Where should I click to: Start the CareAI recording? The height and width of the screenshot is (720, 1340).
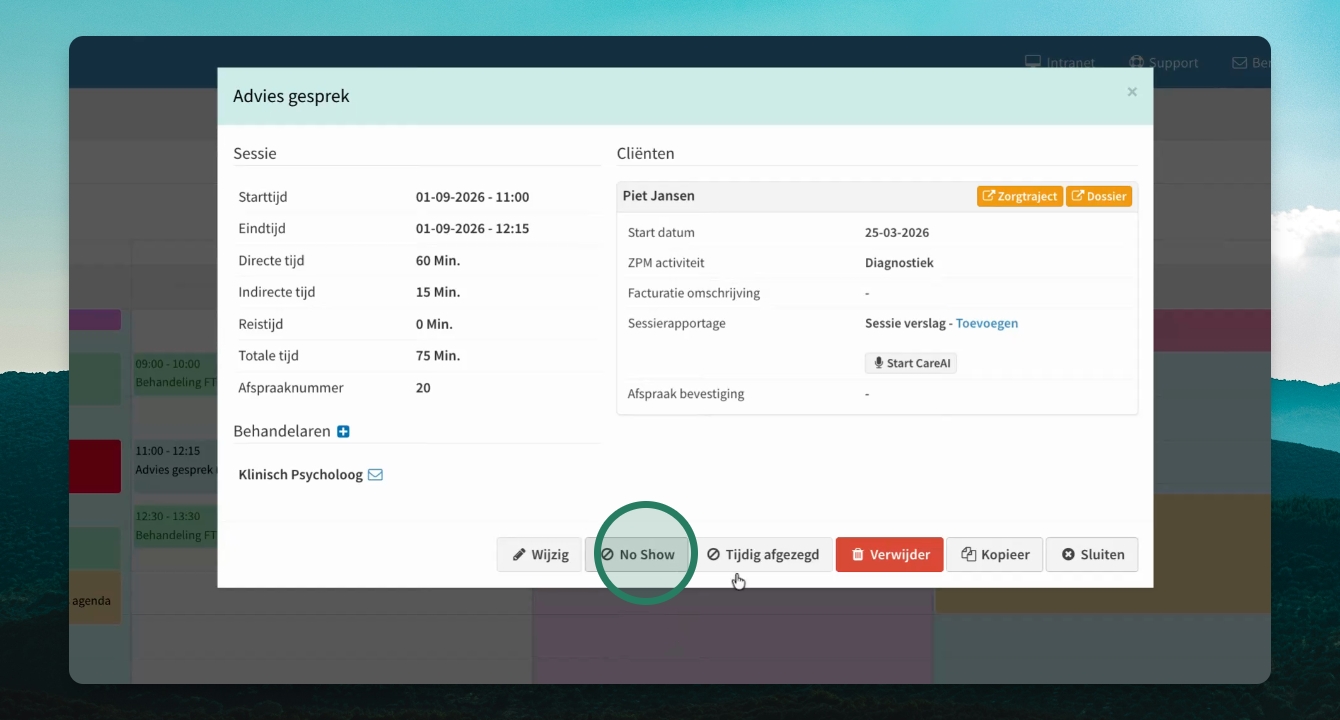911,363
